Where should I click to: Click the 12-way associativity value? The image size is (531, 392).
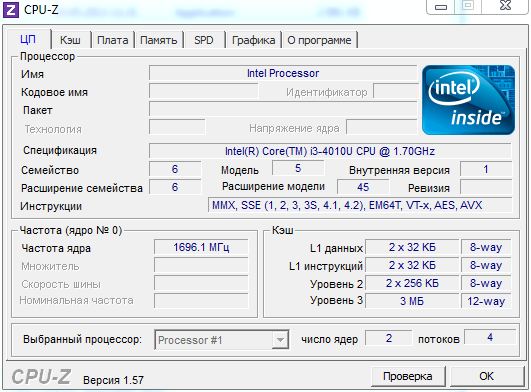coord(486,301)
